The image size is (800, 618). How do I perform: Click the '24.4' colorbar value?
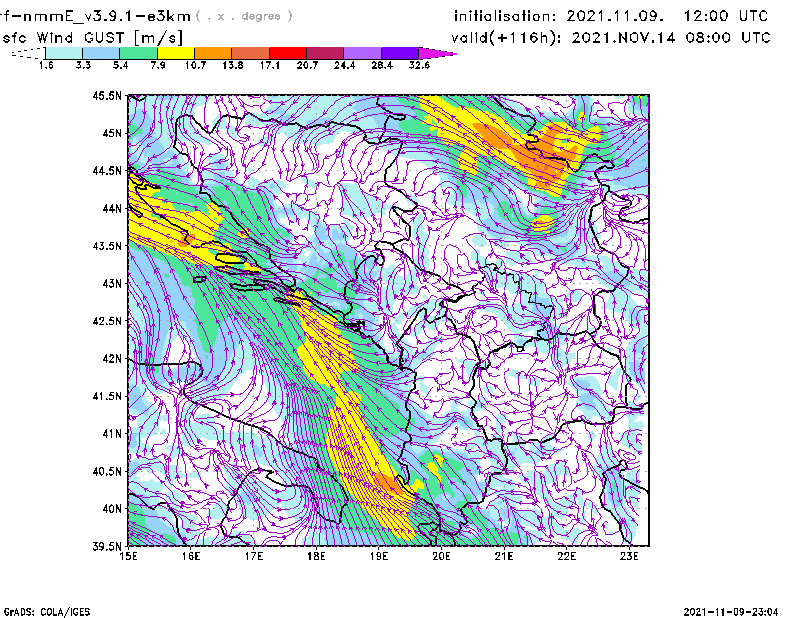pos(344,65)
